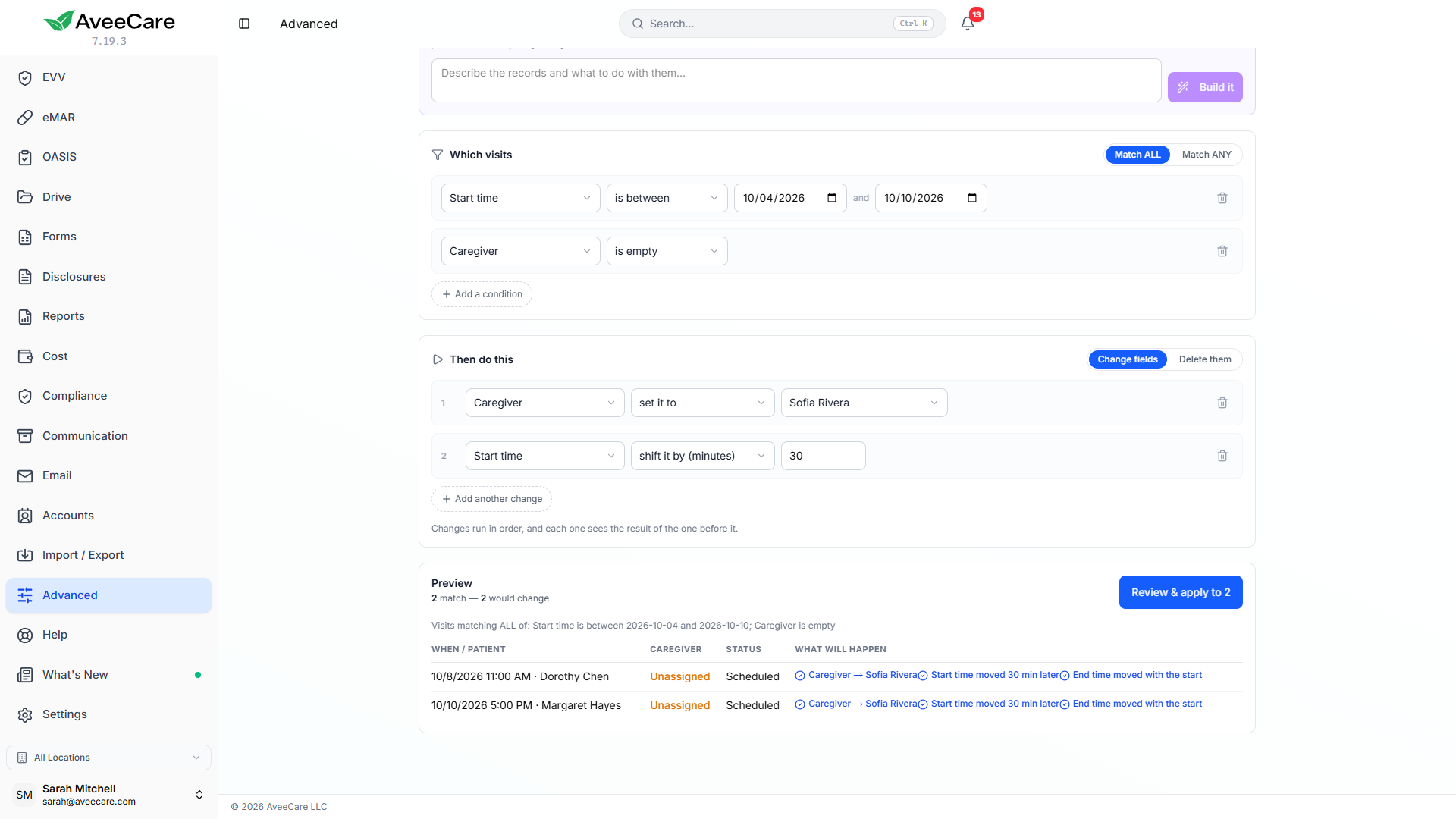1456x819 pixels.
Task: Switch to Delete them mode
Action: [1205, 359]
